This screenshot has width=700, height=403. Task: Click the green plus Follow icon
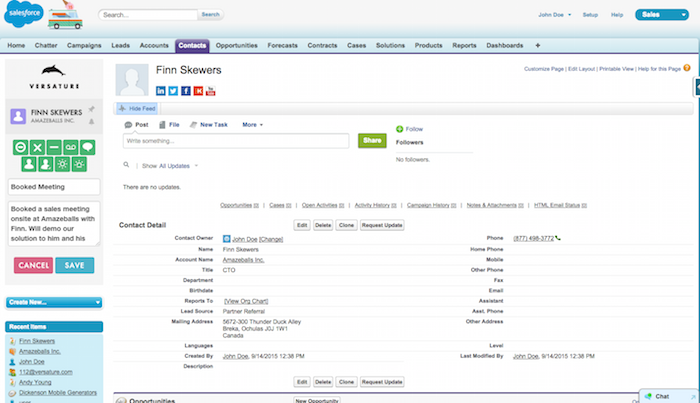click(x=400, y=129)
